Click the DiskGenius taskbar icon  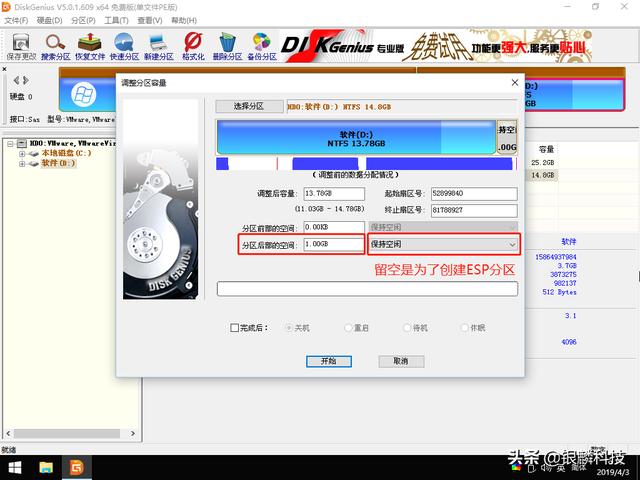pyautogui.click(x=76, y=468)
